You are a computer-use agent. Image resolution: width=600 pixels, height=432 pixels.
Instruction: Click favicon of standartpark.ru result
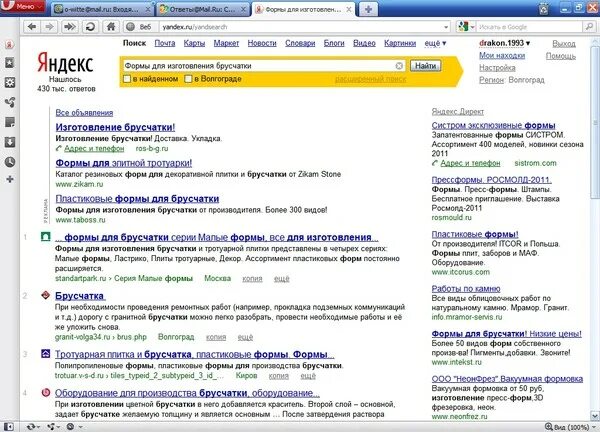tap(46, 237)
